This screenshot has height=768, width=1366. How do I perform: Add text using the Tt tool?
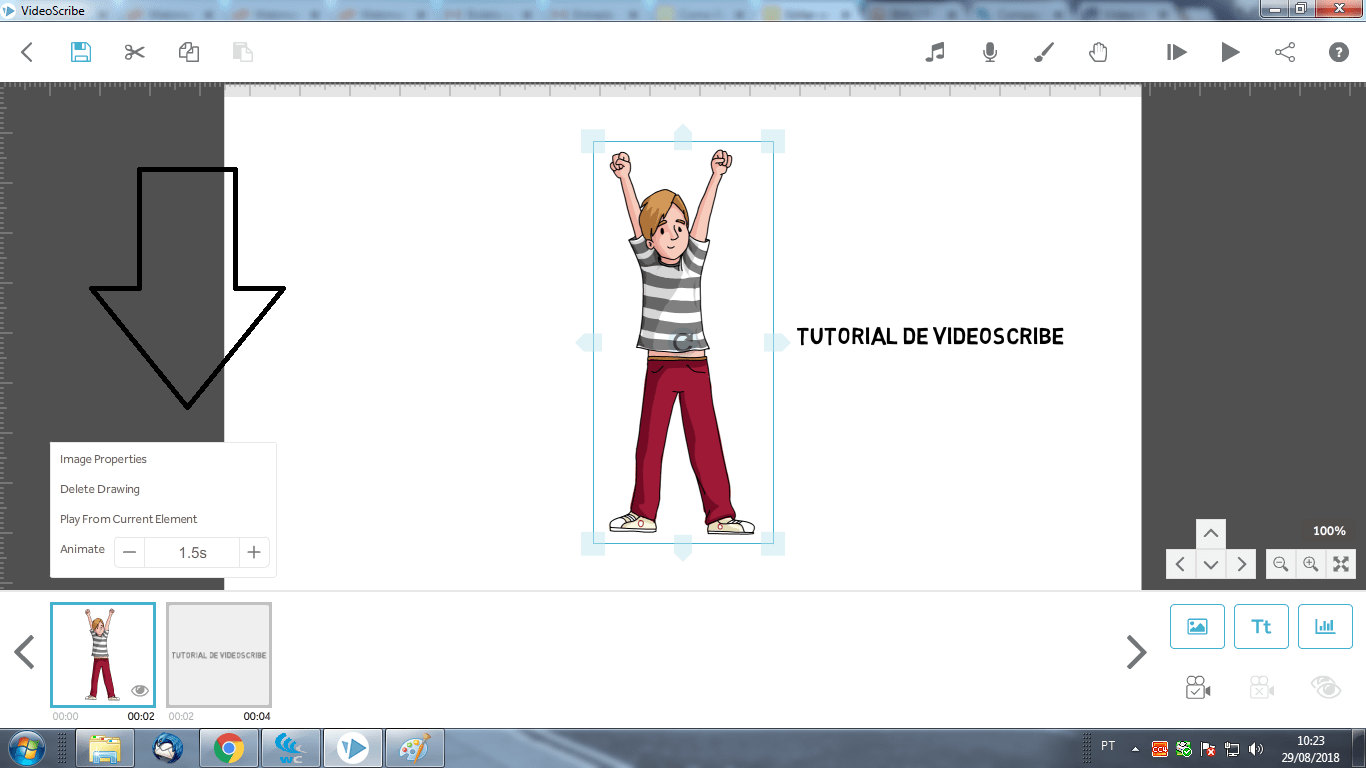tap(1261, 626)
